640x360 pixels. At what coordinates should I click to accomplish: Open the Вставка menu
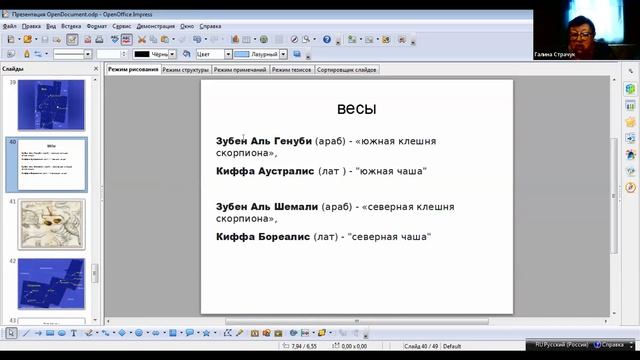pyautogui.click(x=71, y=26)
